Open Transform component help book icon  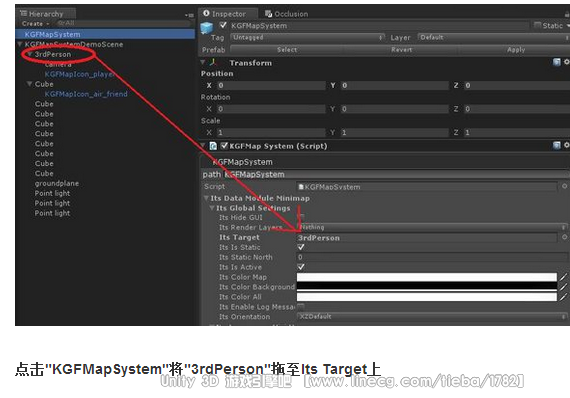click(x=557, y=62)
